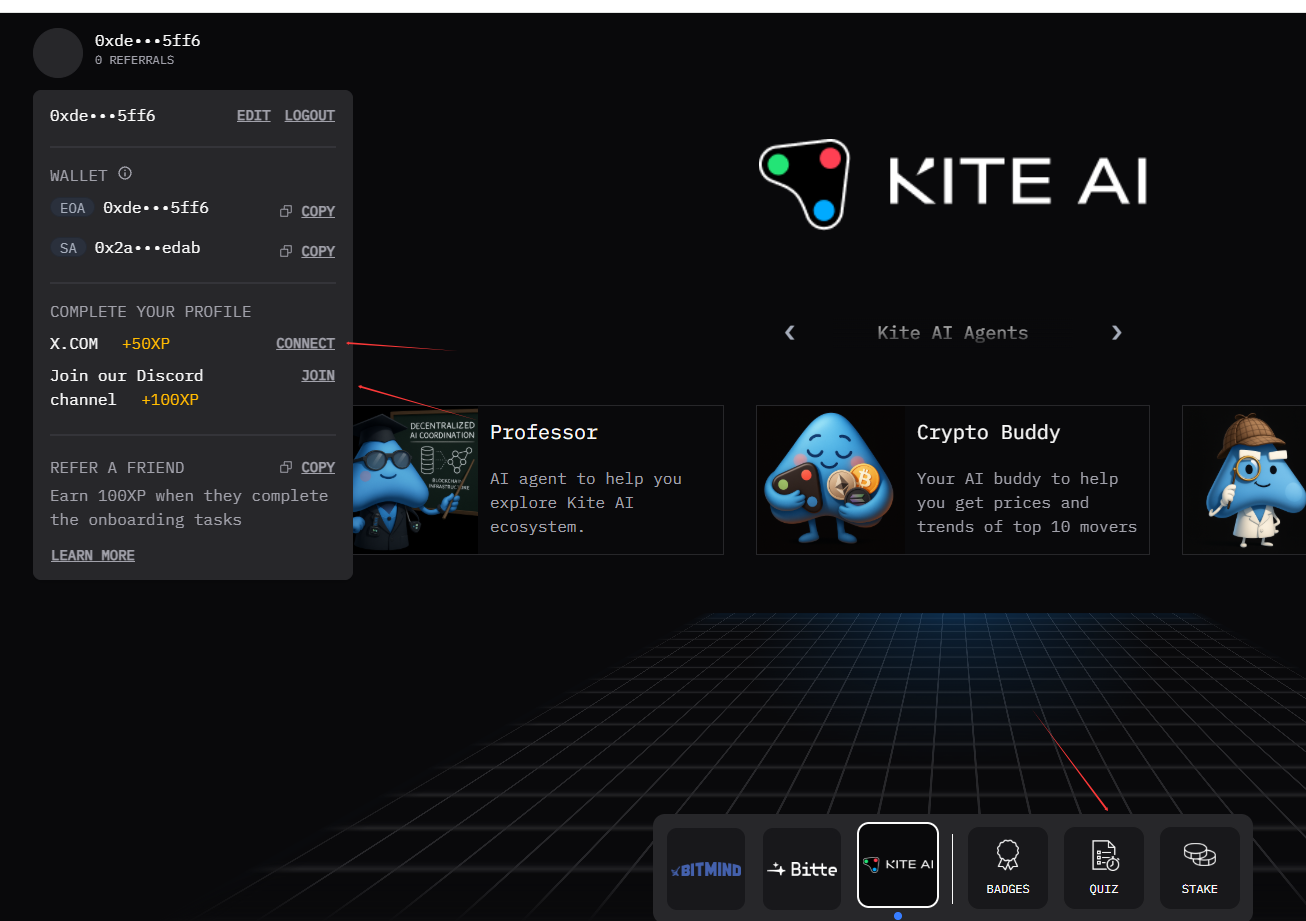Click EDIT to modify your profile name
1306x921 pixels.
point(253,115)
